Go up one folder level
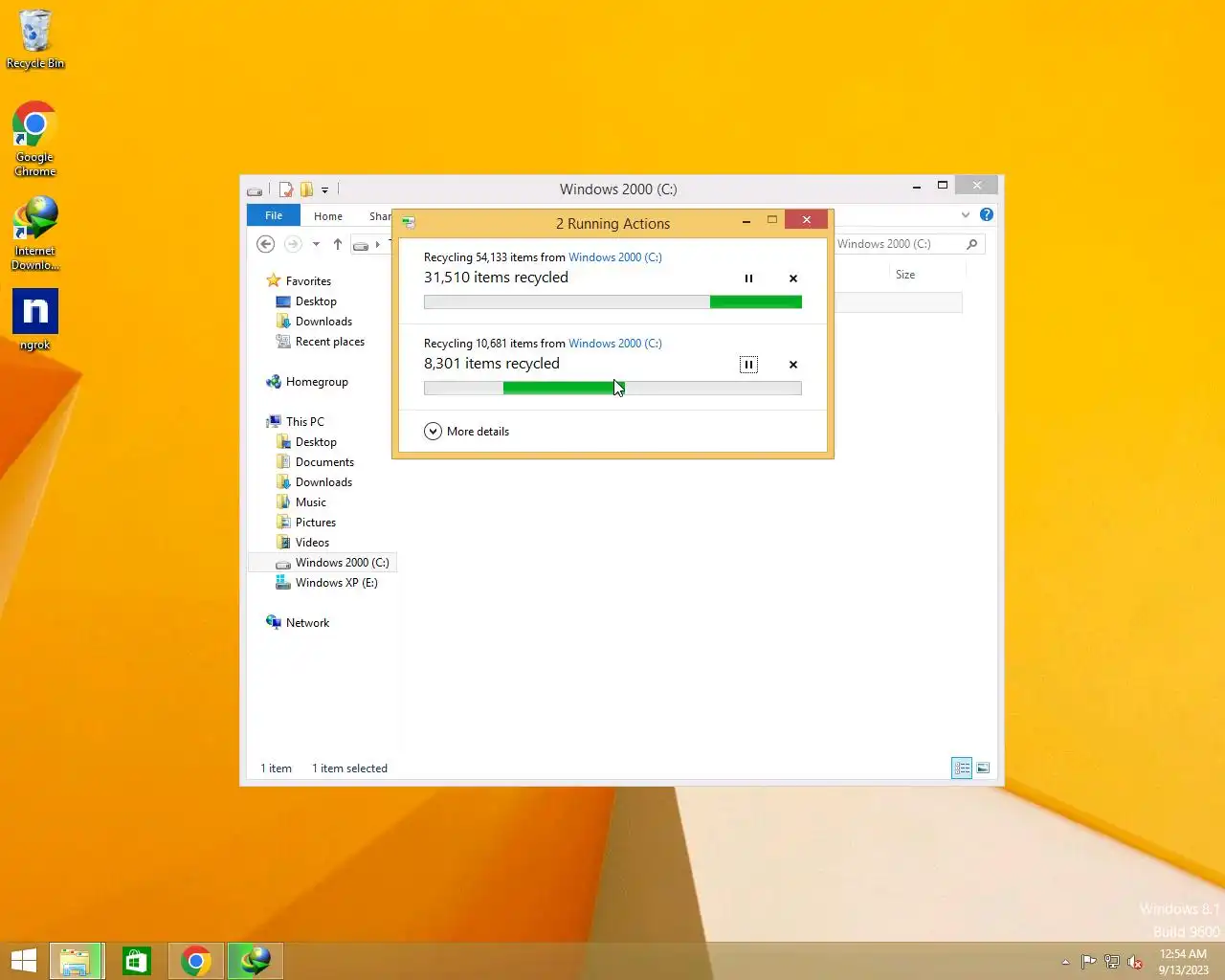 pyautogui.click(x=338, y=244)
